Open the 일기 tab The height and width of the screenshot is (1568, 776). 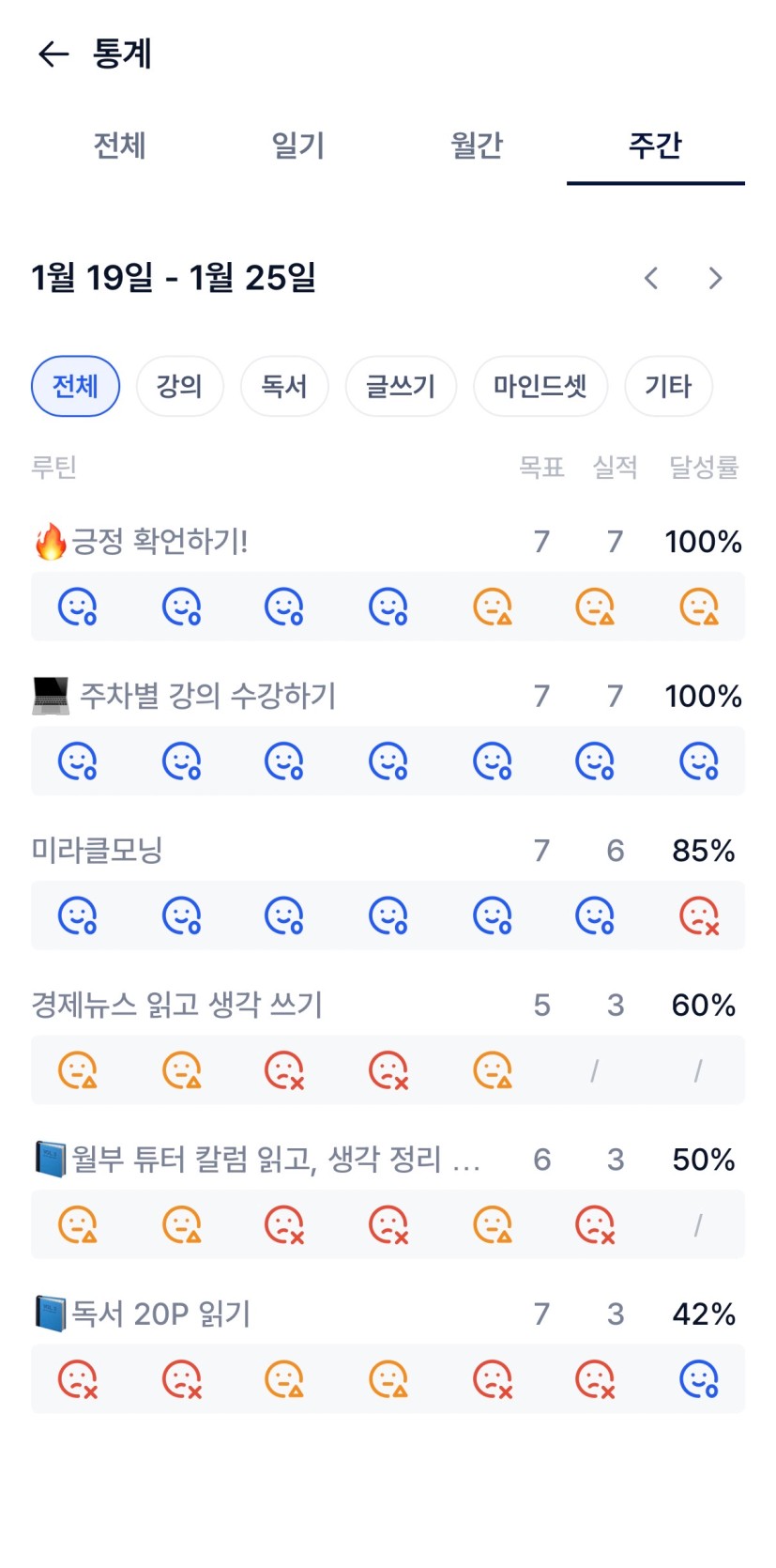tap(297, 146)
